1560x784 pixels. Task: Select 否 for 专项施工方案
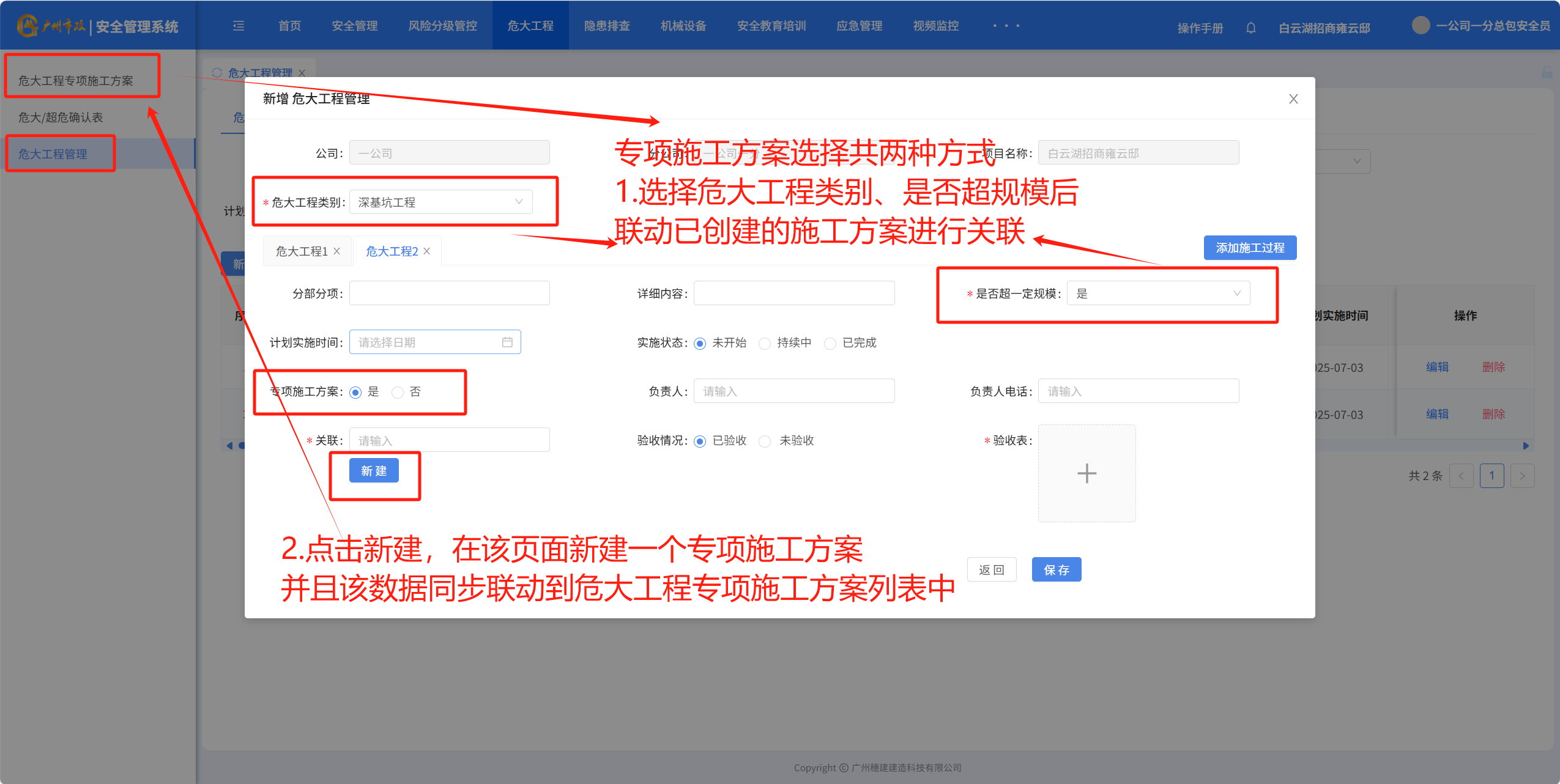[398, 392]
